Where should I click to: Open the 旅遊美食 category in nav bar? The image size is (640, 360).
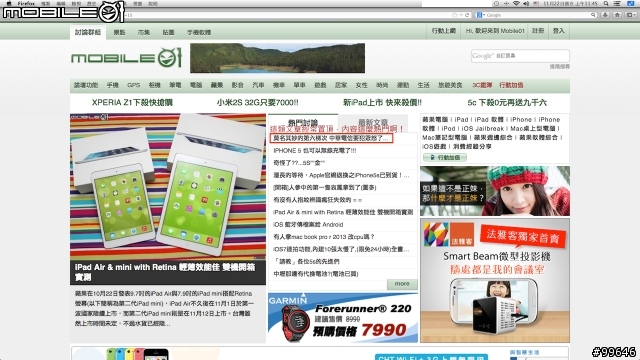coord(450,85)
